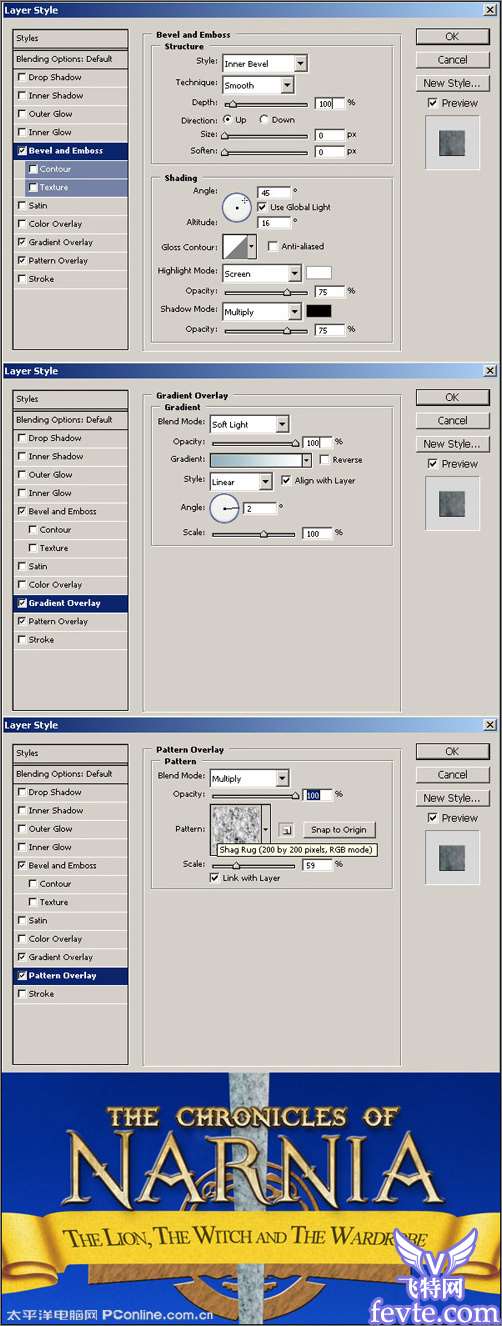Toggle the Use Global Light checkbox
This screenshot has width=502, height=1326.
(x=262, y=207)
